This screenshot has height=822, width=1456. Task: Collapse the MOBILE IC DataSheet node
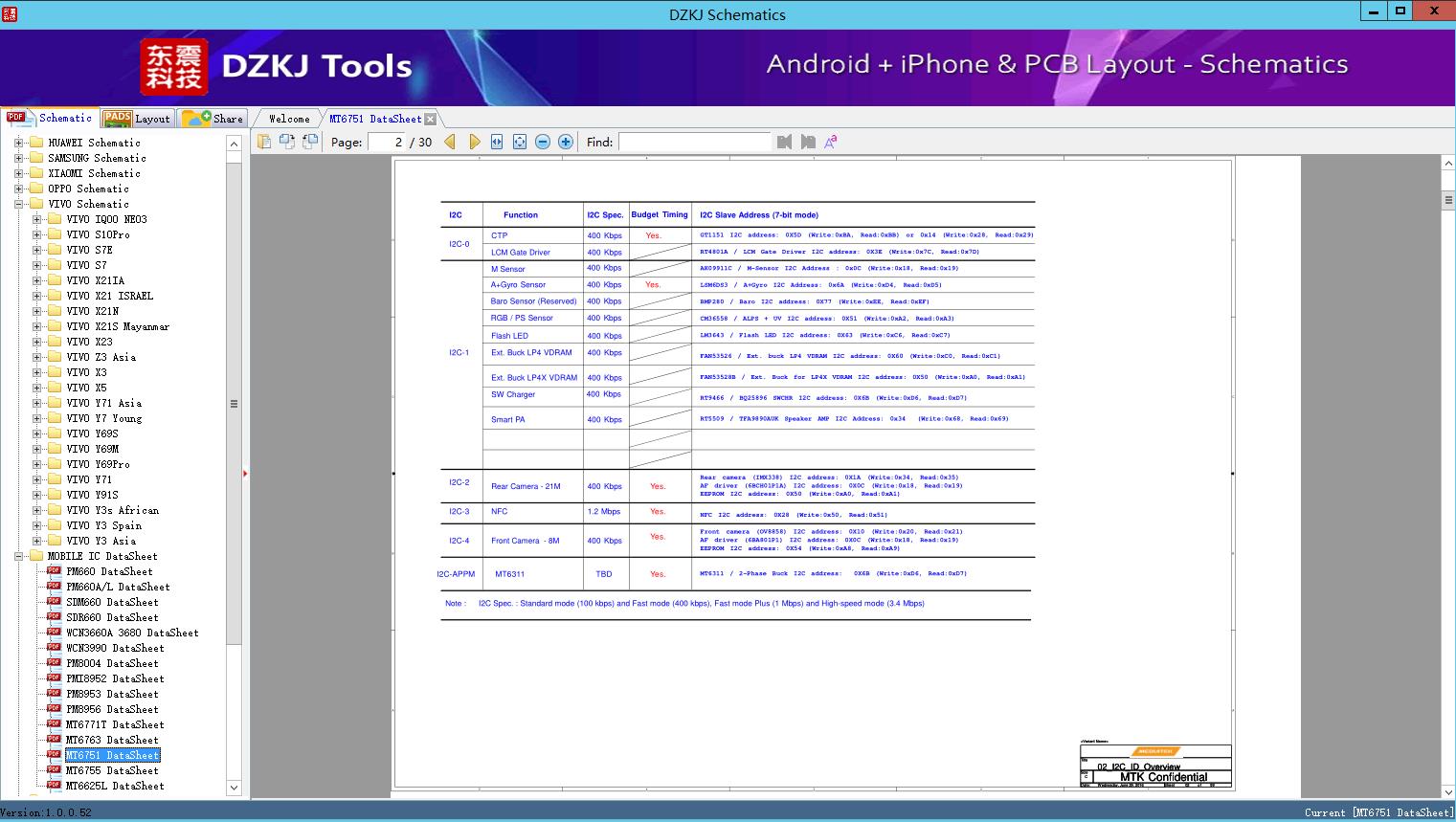tap(18, 556)
